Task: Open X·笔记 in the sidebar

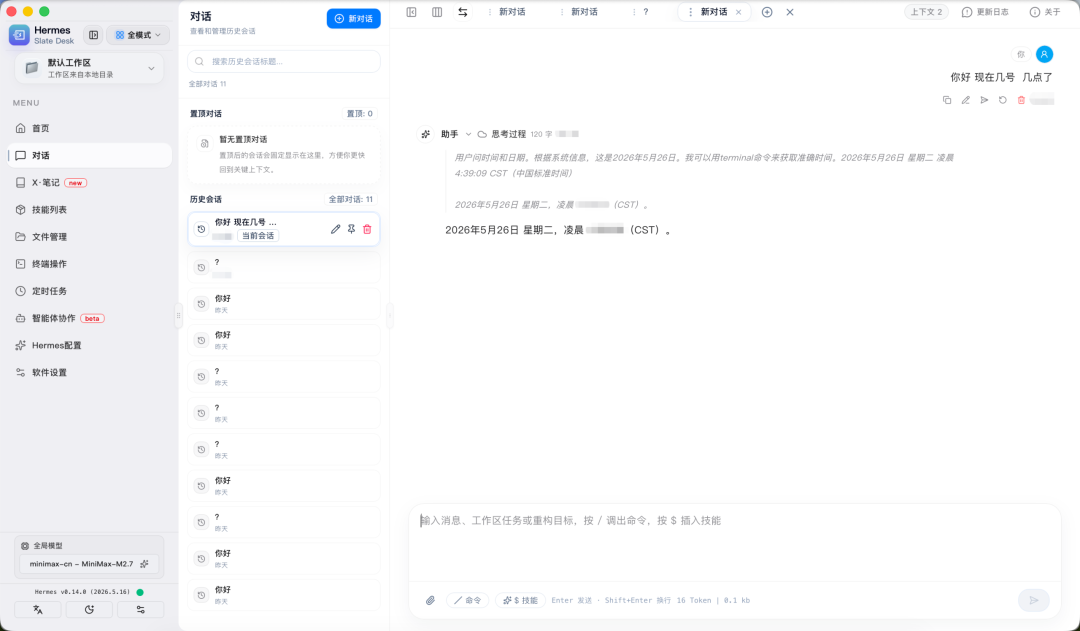Action: [x=90, y=183]
